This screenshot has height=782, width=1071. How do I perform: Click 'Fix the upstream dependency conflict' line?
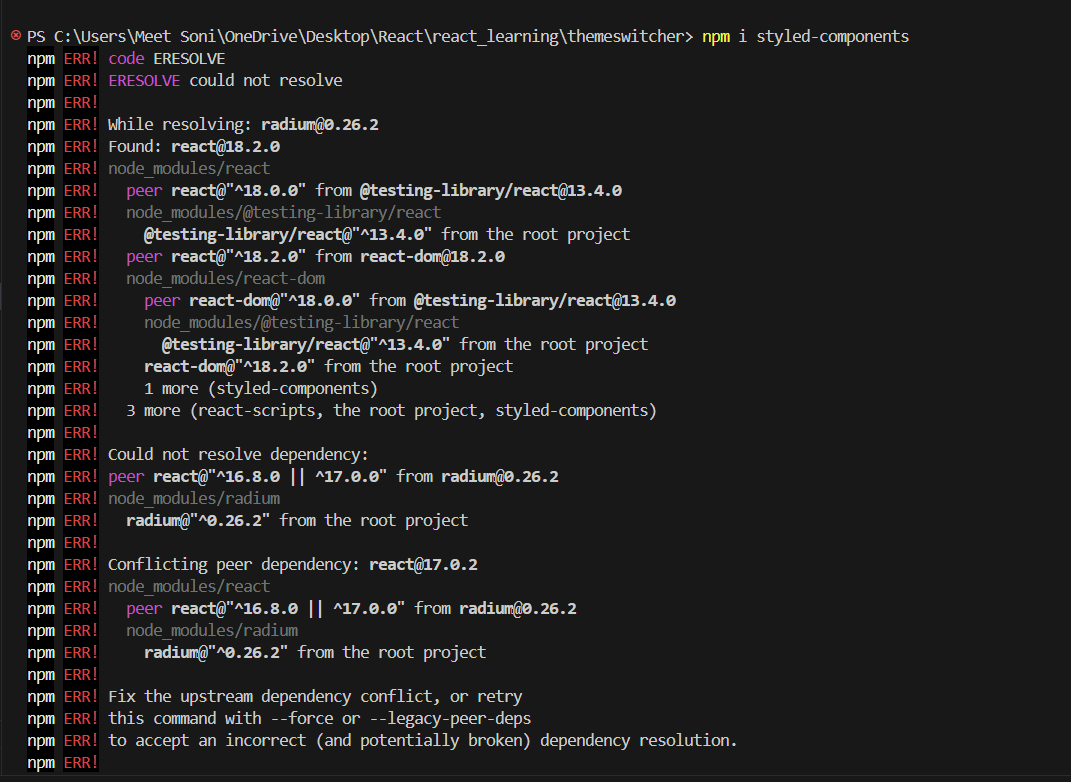tap(315, 697)
